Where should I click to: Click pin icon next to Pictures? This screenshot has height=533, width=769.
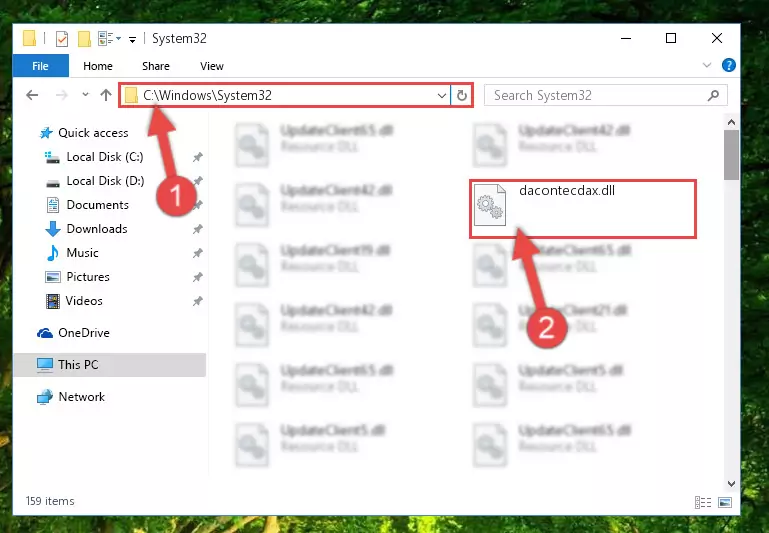click(x=197, y=277)
